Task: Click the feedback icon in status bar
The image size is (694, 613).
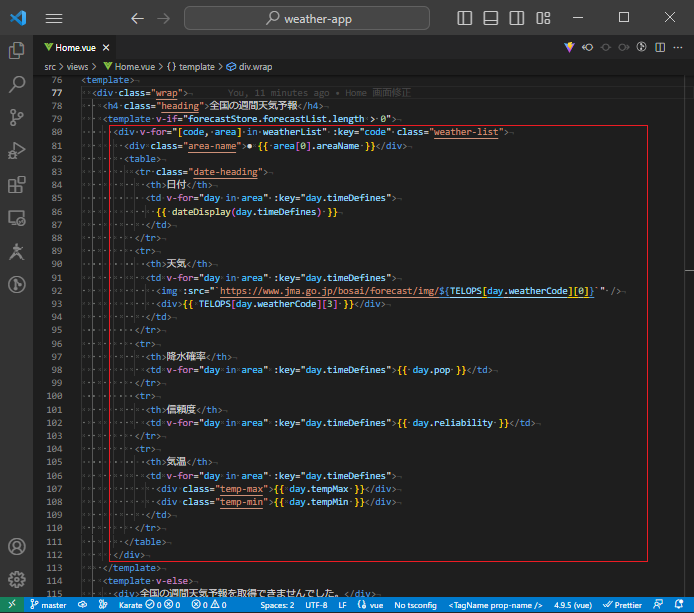Action: tap(658, 605)
